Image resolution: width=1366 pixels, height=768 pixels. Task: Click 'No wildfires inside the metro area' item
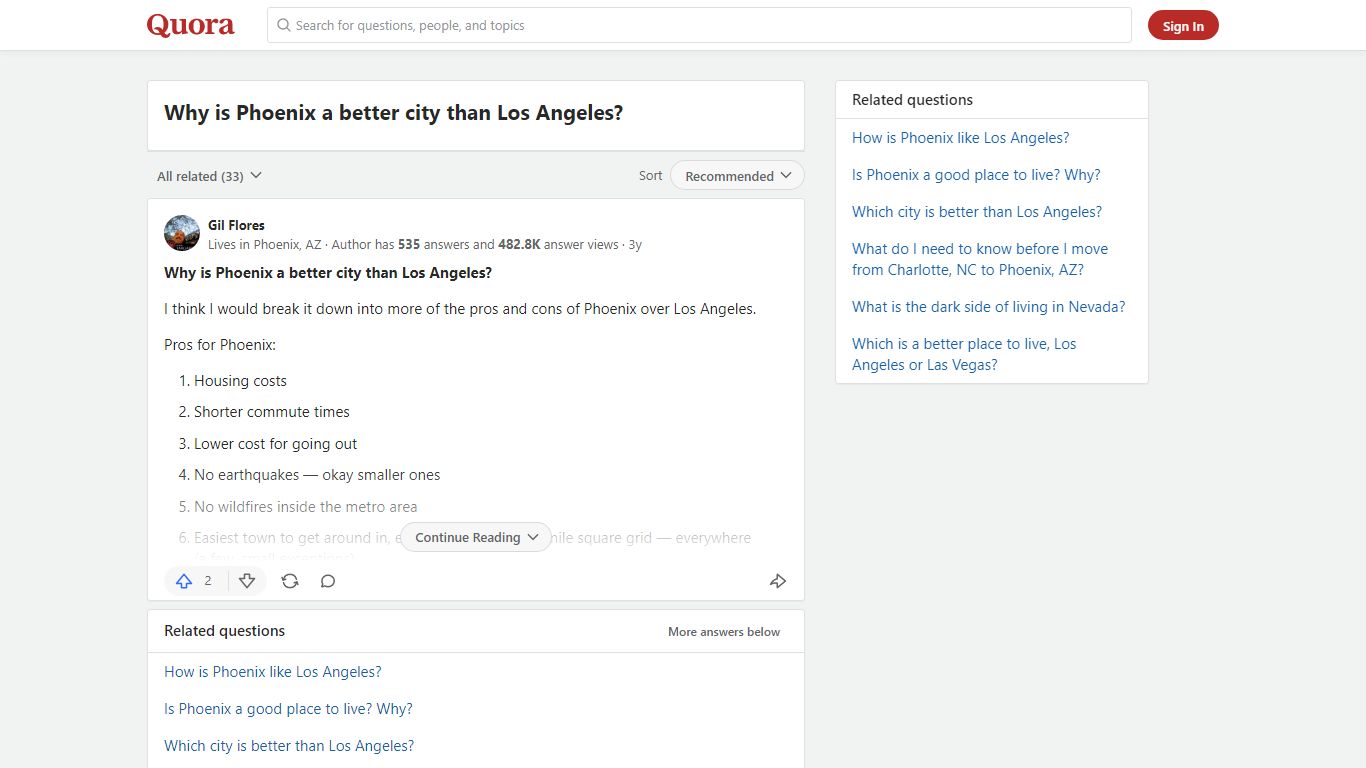click(x=306, y=507)
